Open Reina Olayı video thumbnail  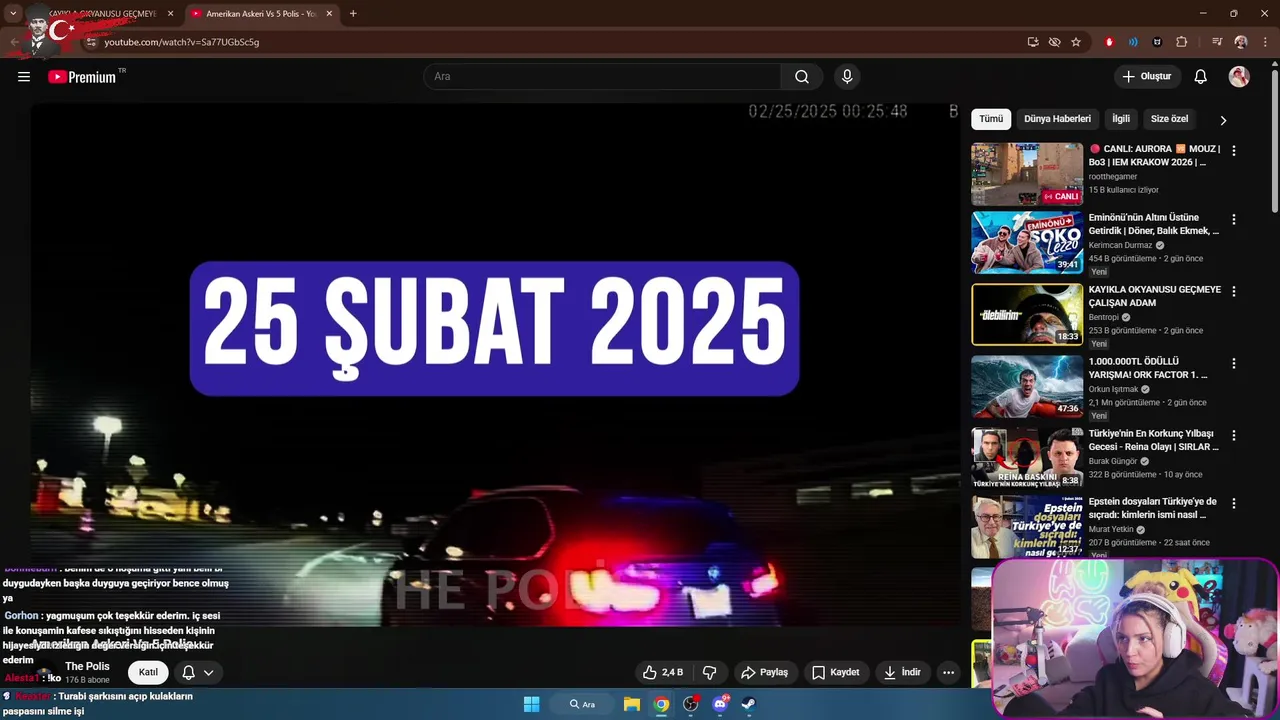1027,458
